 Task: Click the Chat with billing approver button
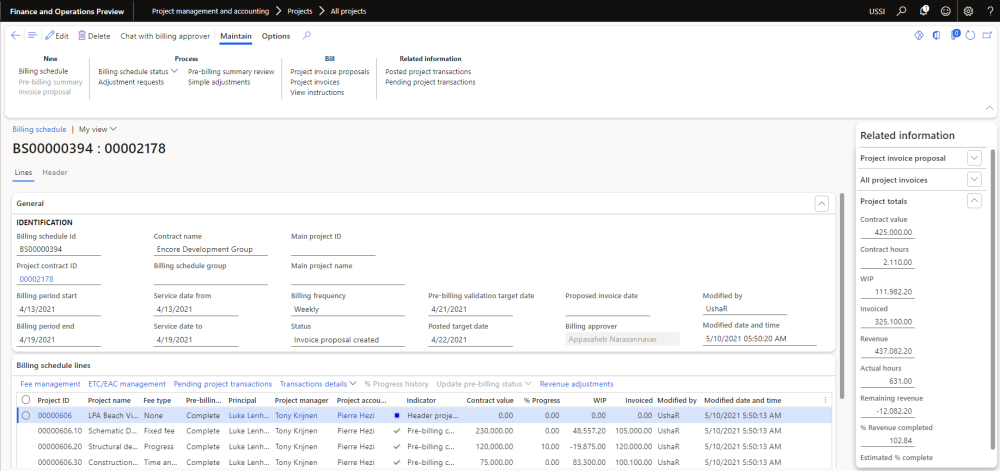point(165,36)
